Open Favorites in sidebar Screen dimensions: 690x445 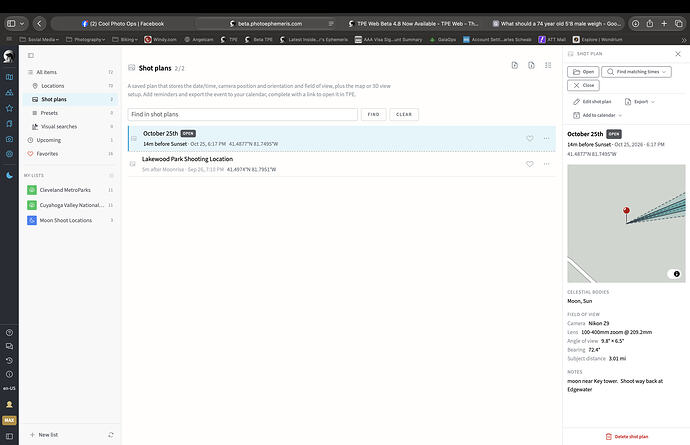click(70, 154)
